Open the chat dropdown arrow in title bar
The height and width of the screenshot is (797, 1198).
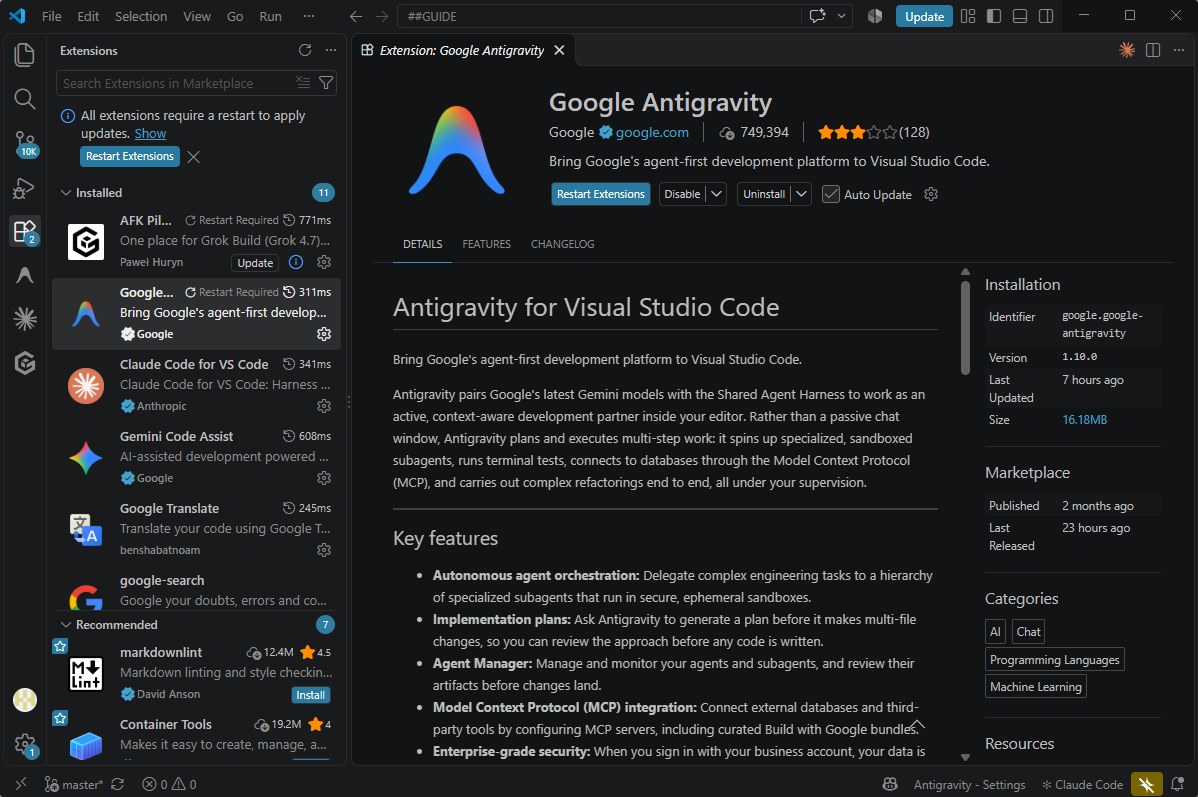point(841,16)
